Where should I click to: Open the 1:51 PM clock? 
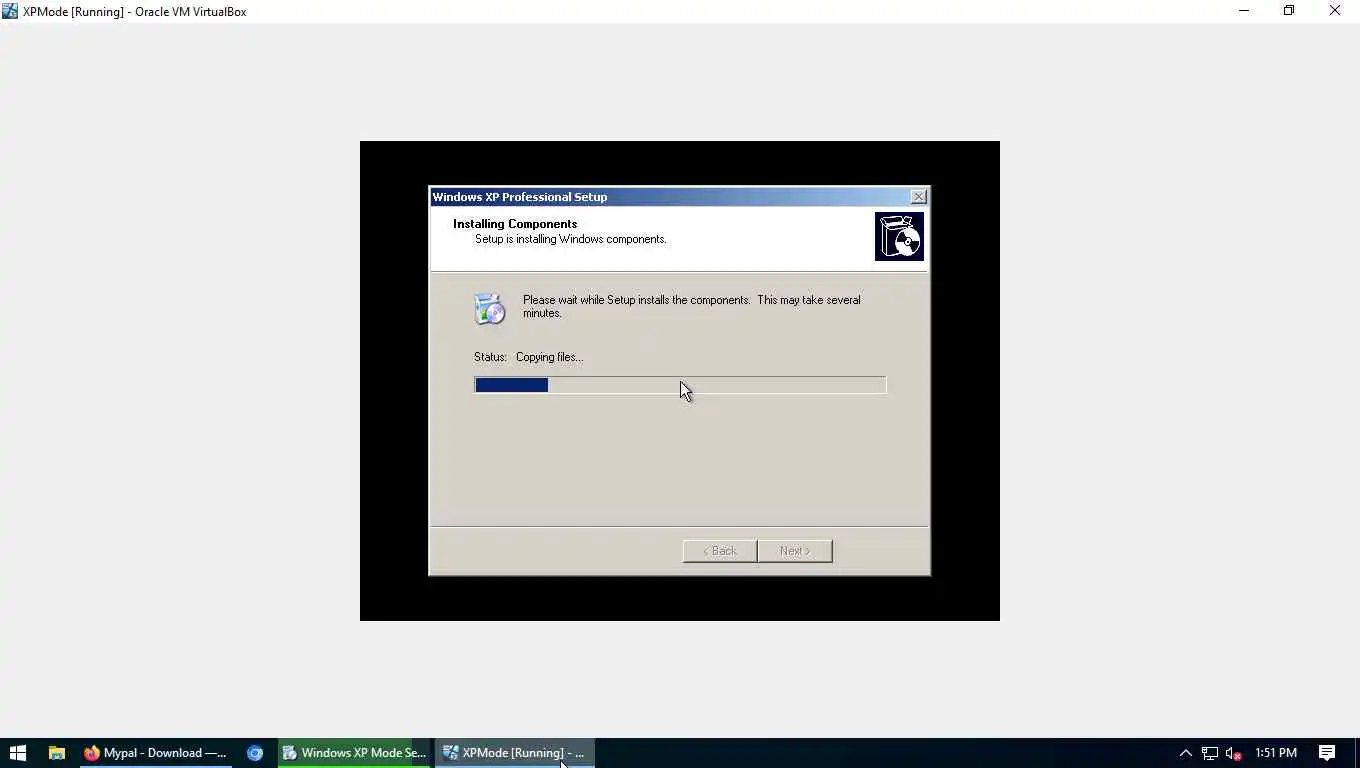pyautogui.click(x=1276, y=753)
